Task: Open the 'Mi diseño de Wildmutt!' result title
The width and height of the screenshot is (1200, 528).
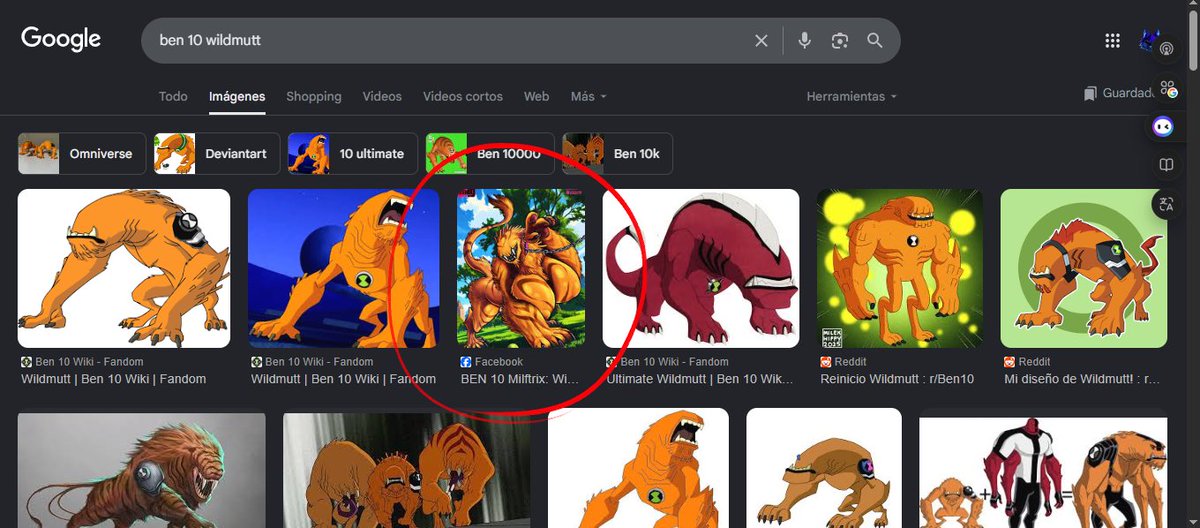Action: 1082,379
